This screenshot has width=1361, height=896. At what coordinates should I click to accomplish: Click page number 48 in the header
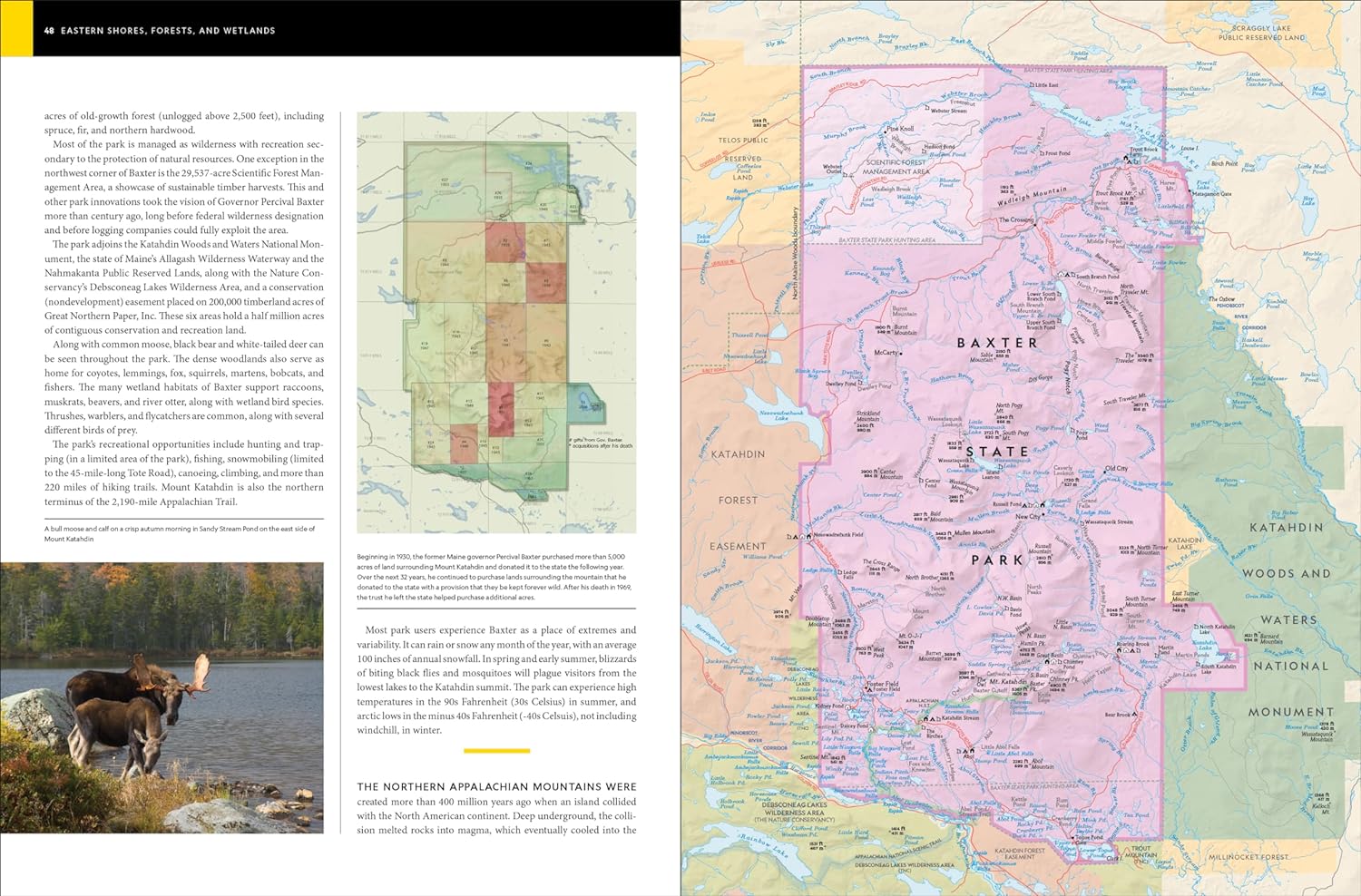[49, 31]
